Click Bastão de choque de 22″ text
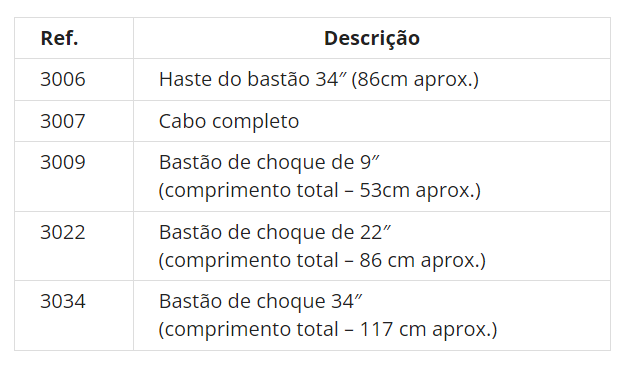This screenshot has width=627, height=367. 275,232
